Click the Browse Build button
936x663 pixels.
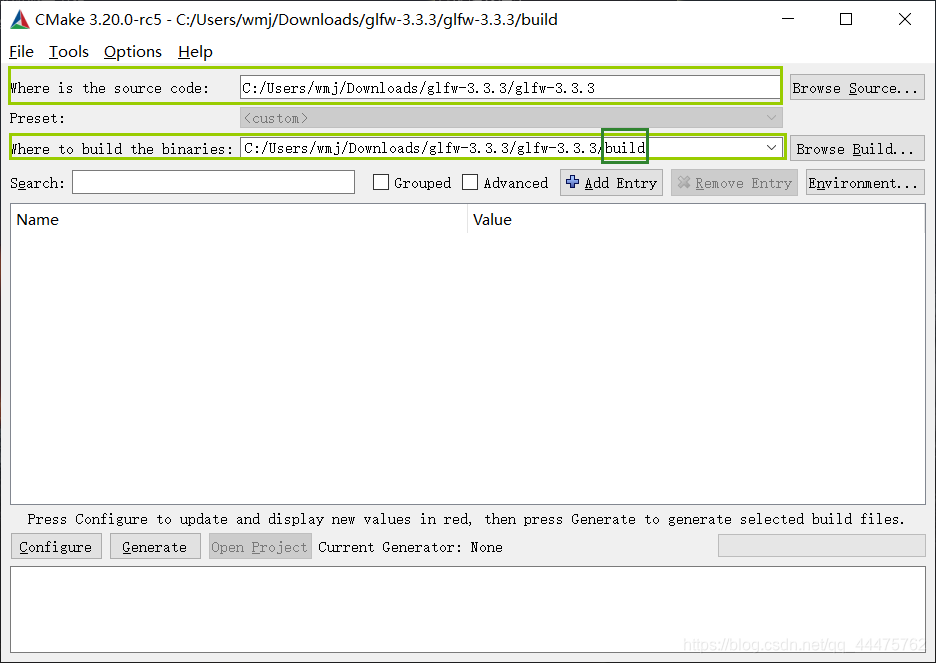pyautogui.click(x=857, y=148)
